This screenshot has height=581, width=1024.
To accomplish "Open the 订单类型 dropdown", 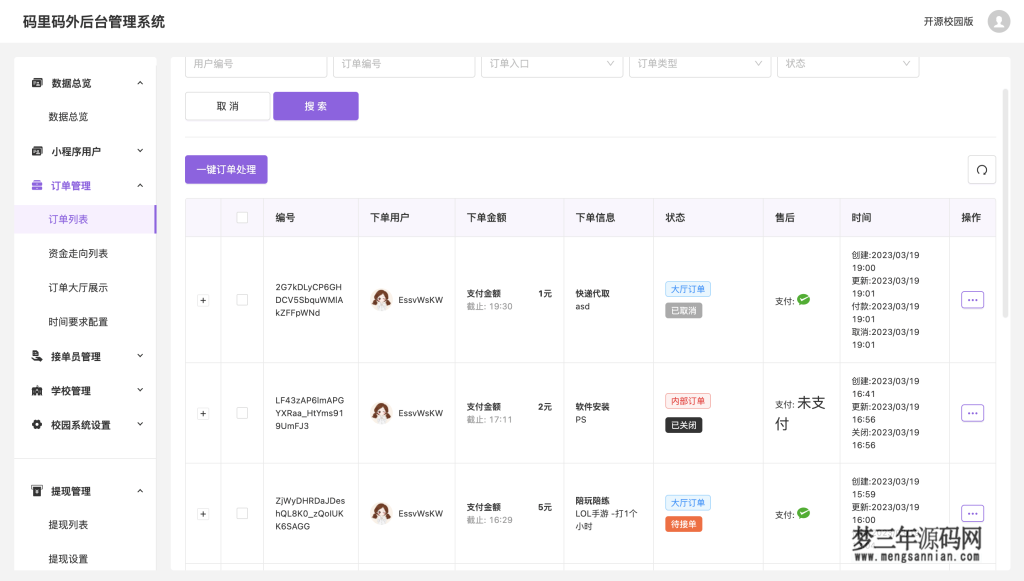I will point(699,63).
